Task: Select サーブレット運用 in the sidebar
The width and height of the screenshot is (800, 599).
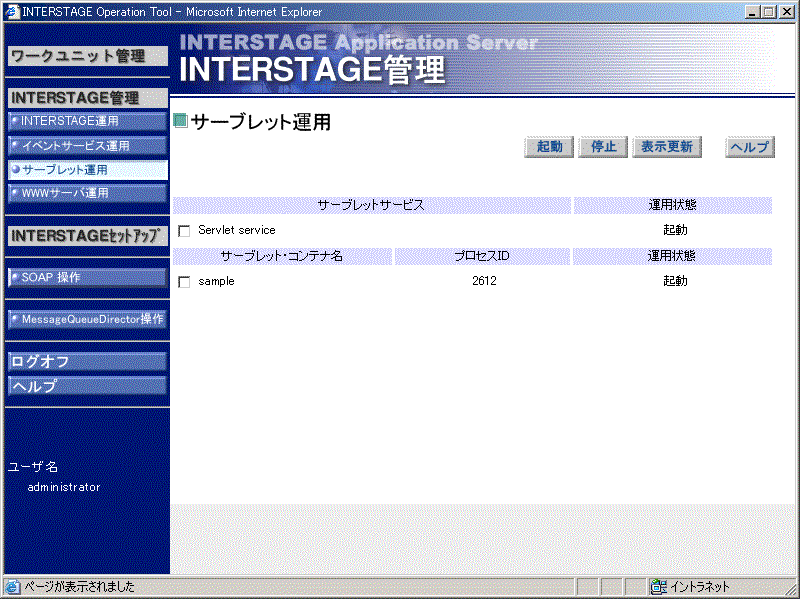Action: [88, 170]
